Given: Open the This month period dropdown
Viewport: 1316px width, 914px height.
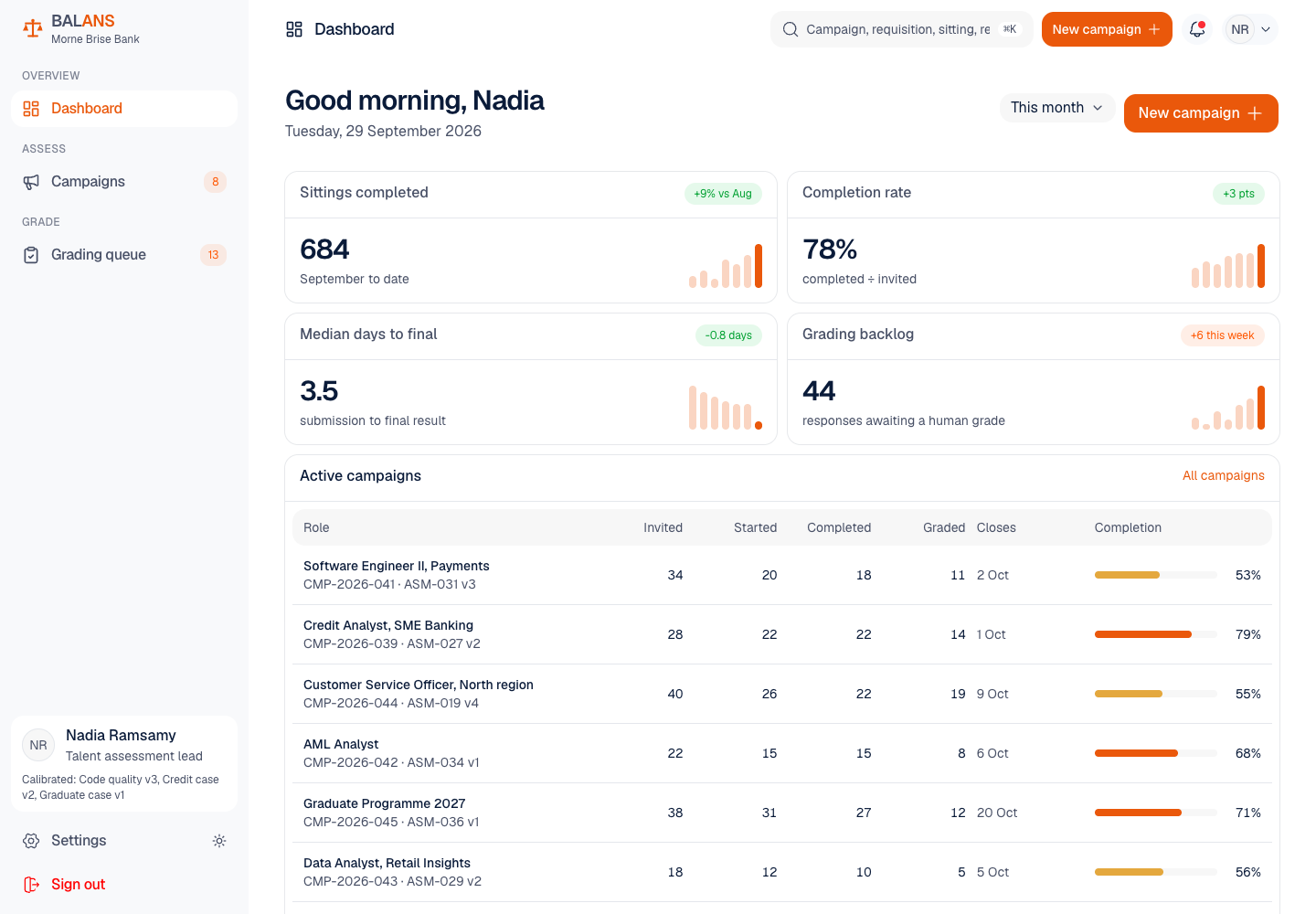Looking at the screenshot, I should tap(1057, 108).
